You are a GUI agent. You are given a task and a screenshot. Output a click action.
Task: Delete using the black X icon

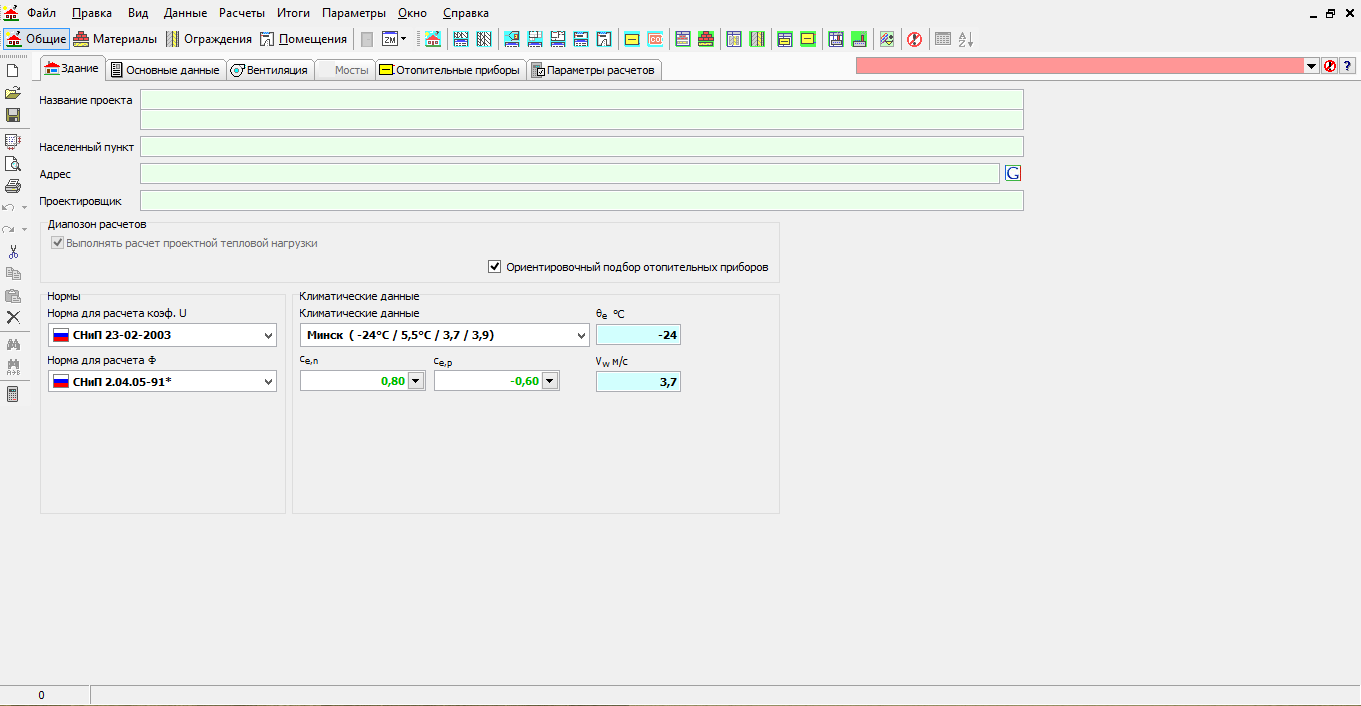point(13,317)
